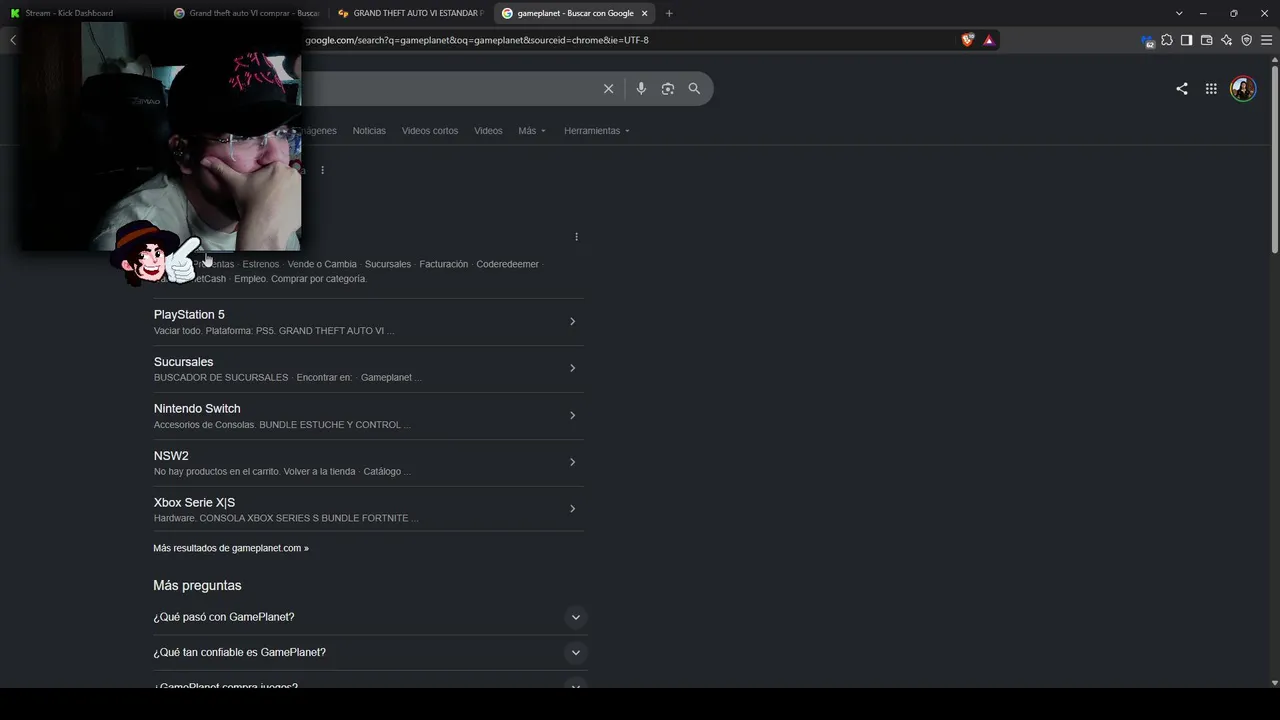Start a voice search with the microphone
Screen dimensions: 1280x720
641,89
